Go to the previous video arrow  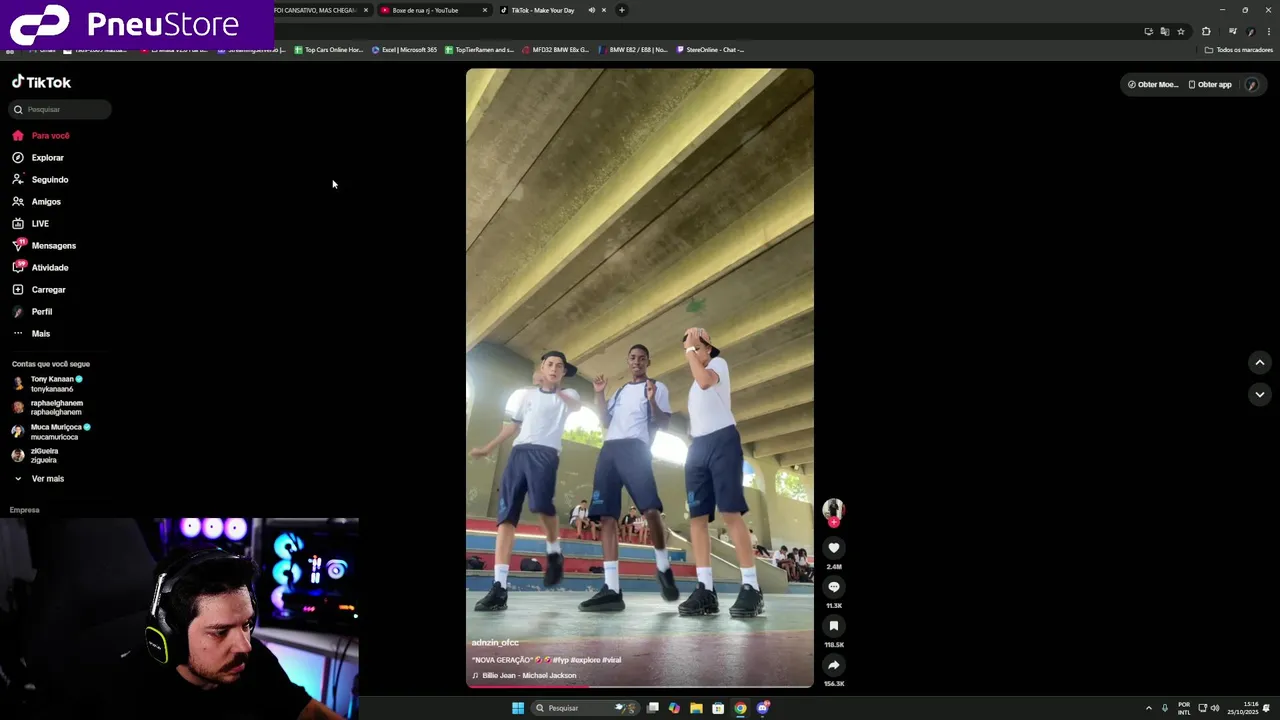coord(1259,362)
